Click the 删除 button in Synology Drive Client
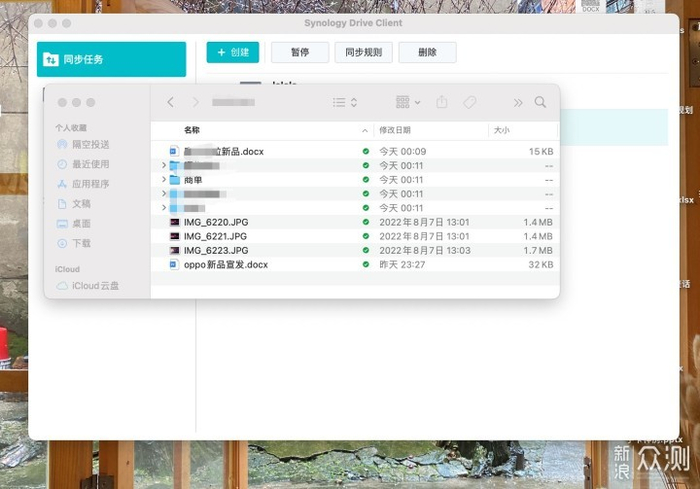Viewport: 700px width, 489px height. (x=427, y=52)
